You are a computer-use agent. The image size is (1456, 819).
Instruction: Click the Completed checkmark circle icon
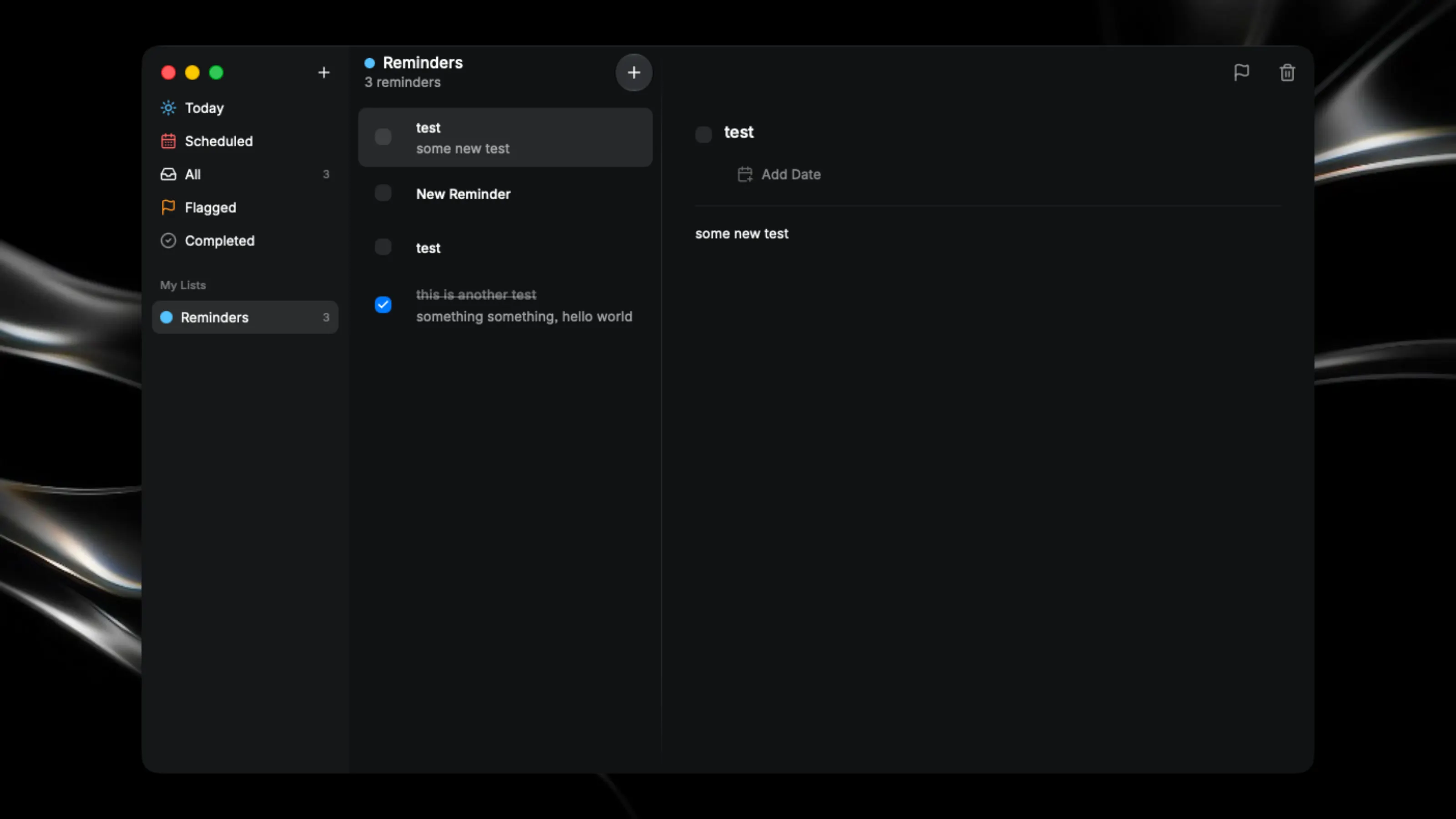[x=168, y=240]
